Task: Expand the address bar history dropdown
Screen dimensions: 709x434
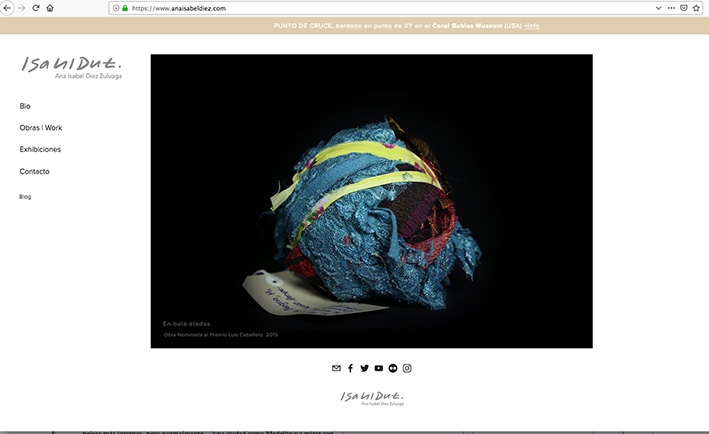Action: pos(658,8)
